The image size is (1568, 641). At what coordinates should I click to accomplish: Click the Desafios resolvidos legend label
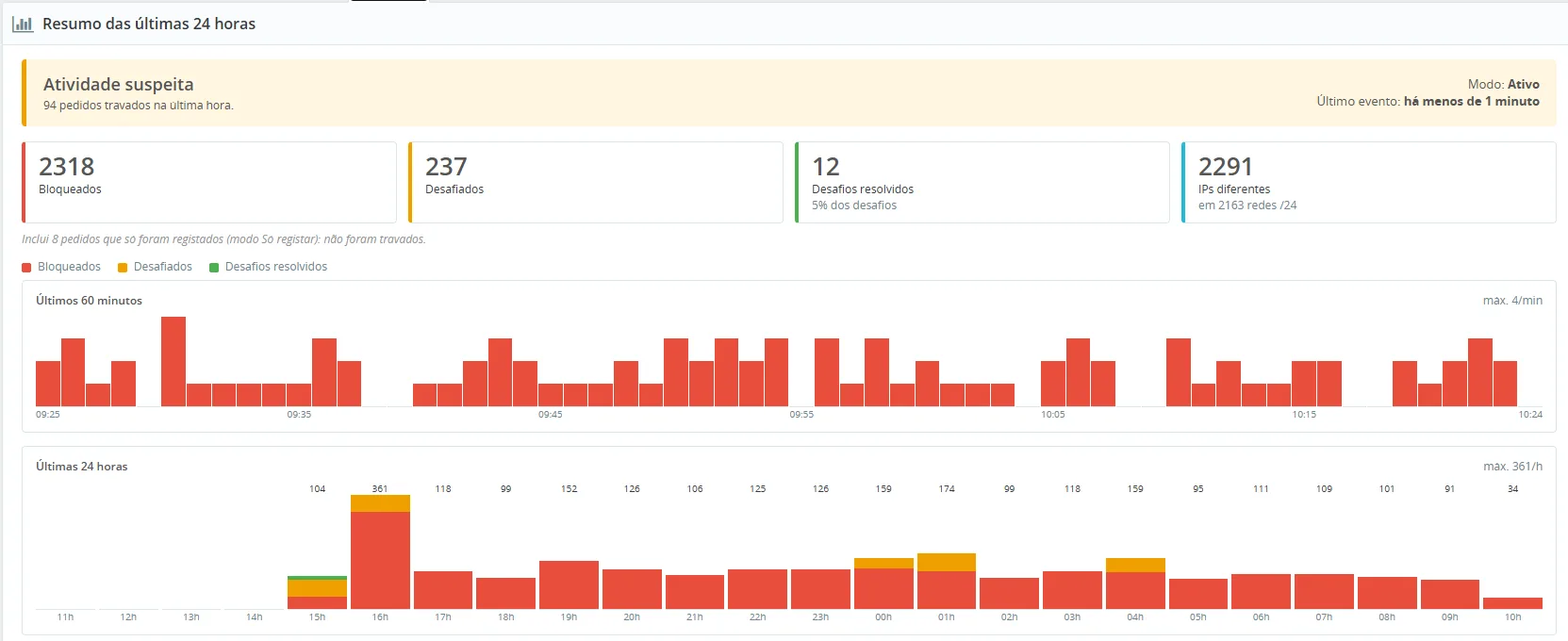[276, 267]
